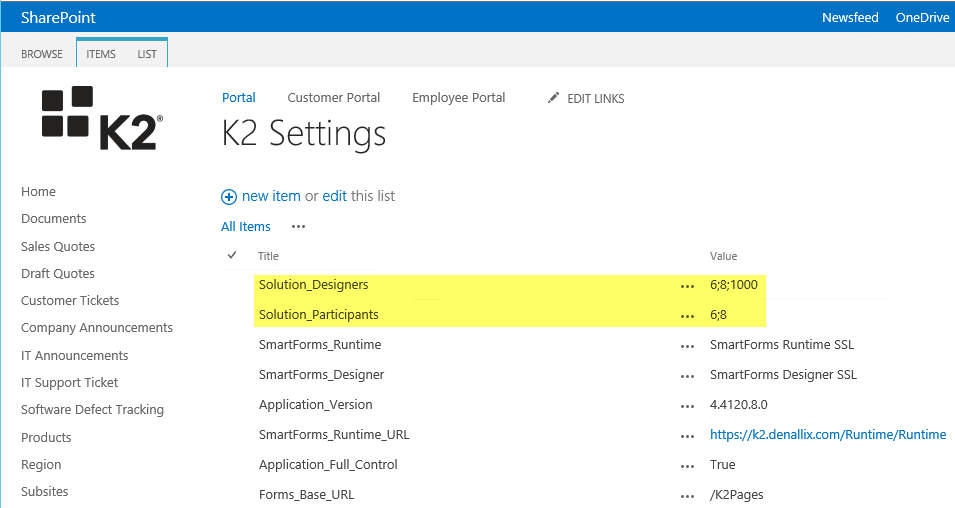Open OneDrive from the top bar
The image size is (955, 508).
point(922,18)
